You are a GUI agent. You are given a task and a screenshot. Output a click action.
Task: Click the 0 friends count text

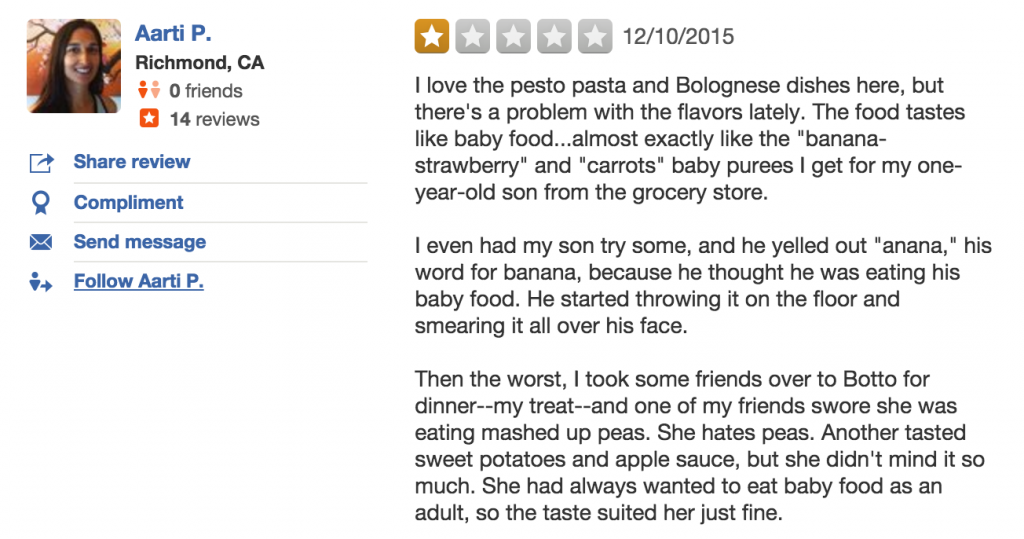206,91
